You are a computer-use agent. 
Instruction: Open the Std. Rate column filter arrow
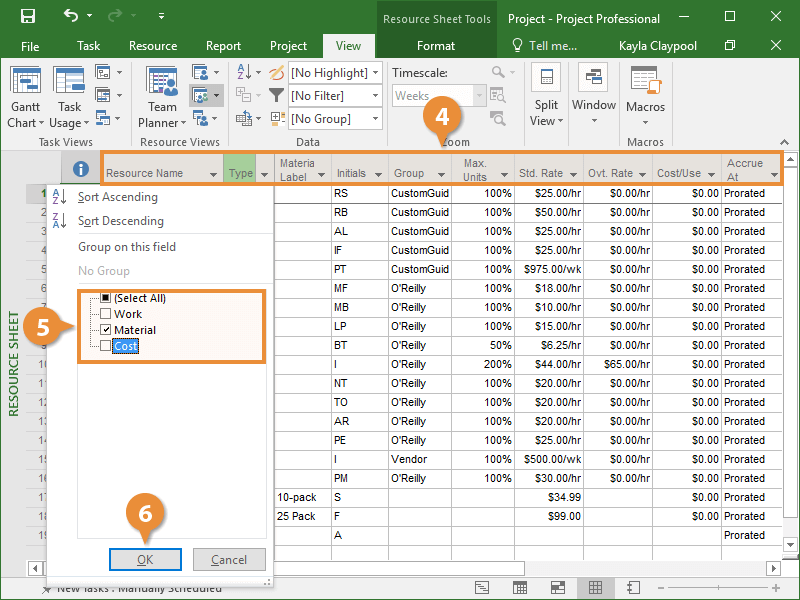pos(572,174)
